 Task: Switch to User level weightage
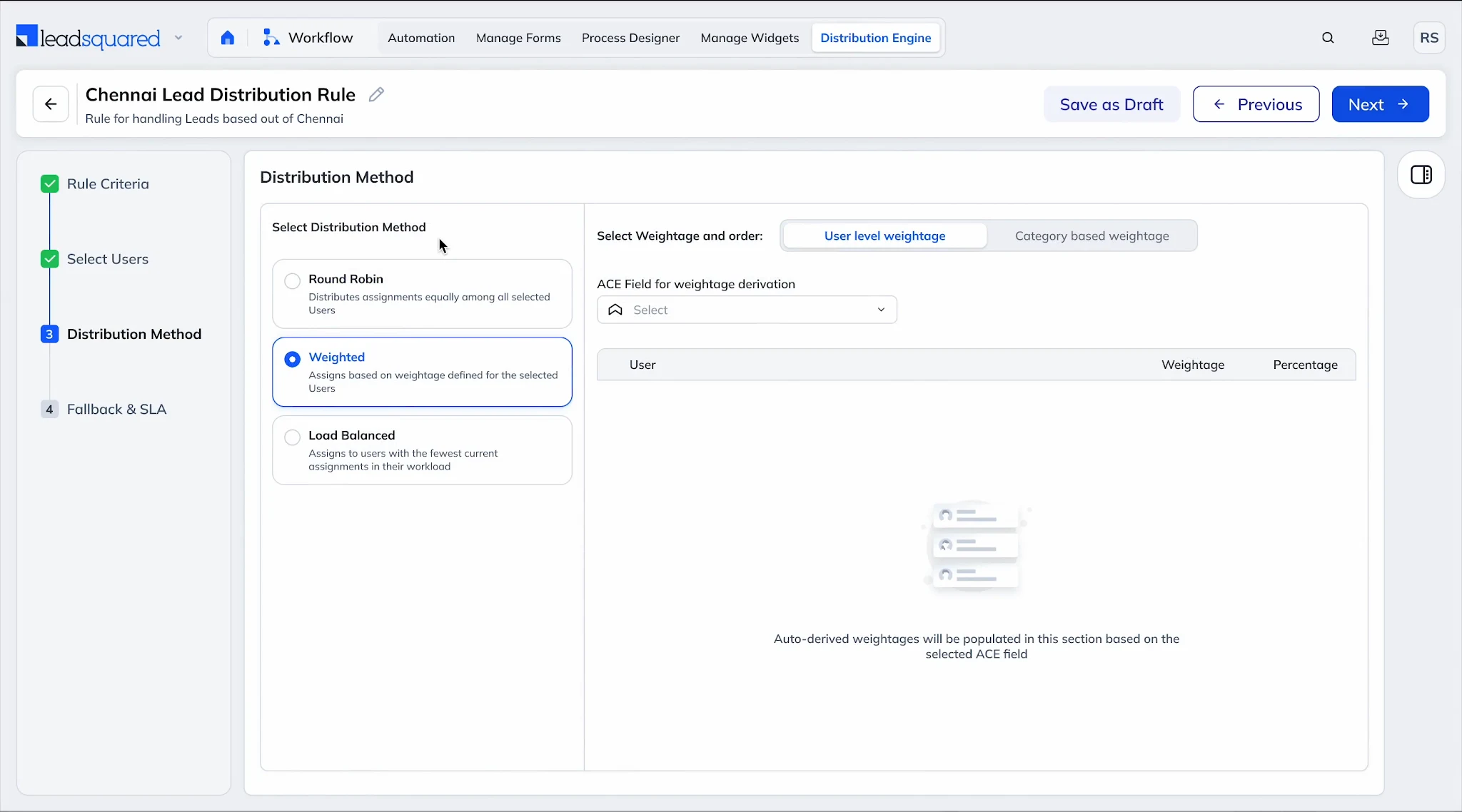point(884,235)
